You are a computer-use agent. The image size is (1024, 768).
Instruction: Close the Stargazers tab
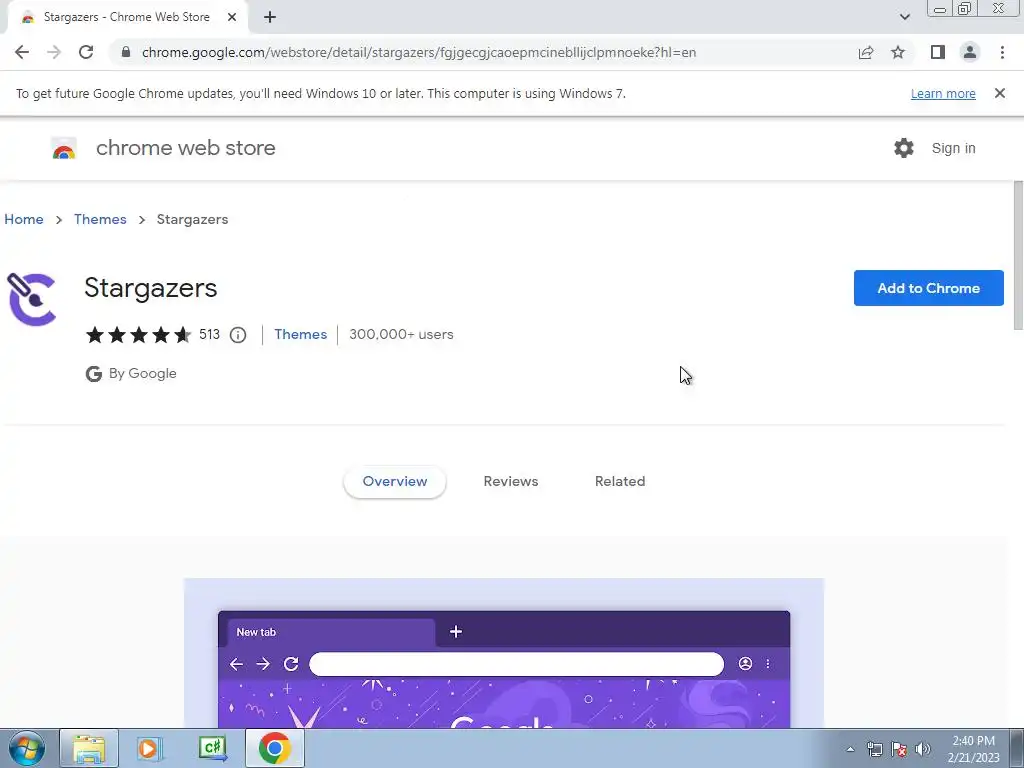pos(232,17)
